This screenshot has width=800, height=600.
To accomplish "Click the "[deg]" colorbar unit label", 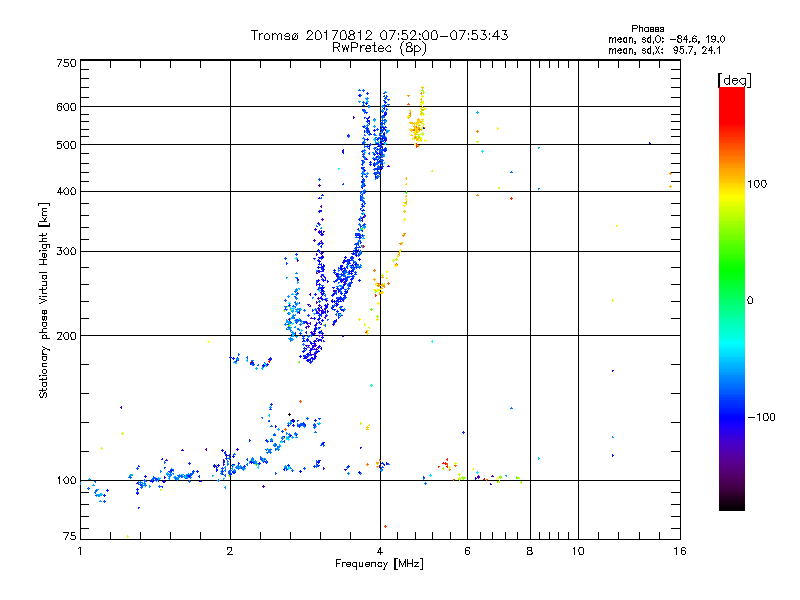I will (734, 80).
